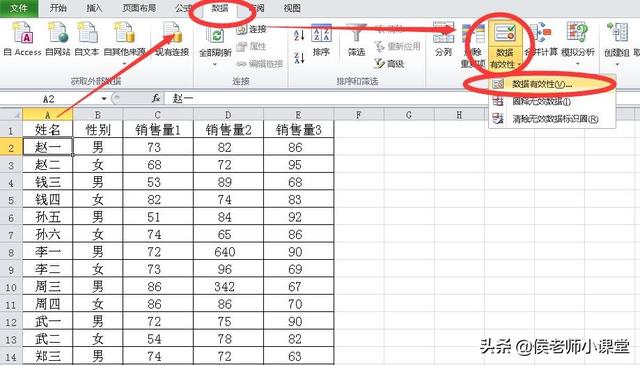Click the fx insert function icon
Image resolution: width=640 pixels, height=365 pixels.
(156, 98)
